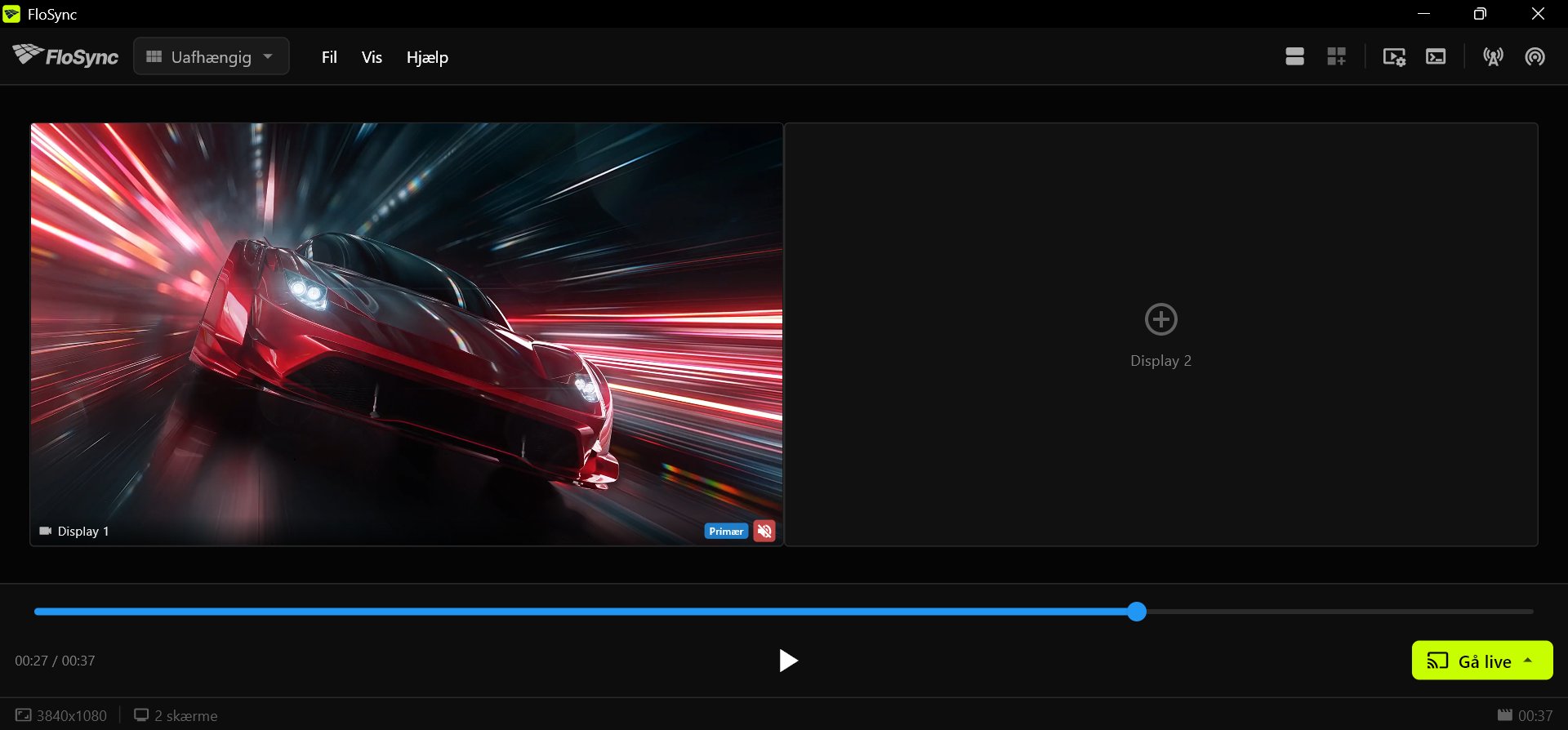Minimize the FloSync window
The image size is (1568, 730).
tap(1423, 14)
